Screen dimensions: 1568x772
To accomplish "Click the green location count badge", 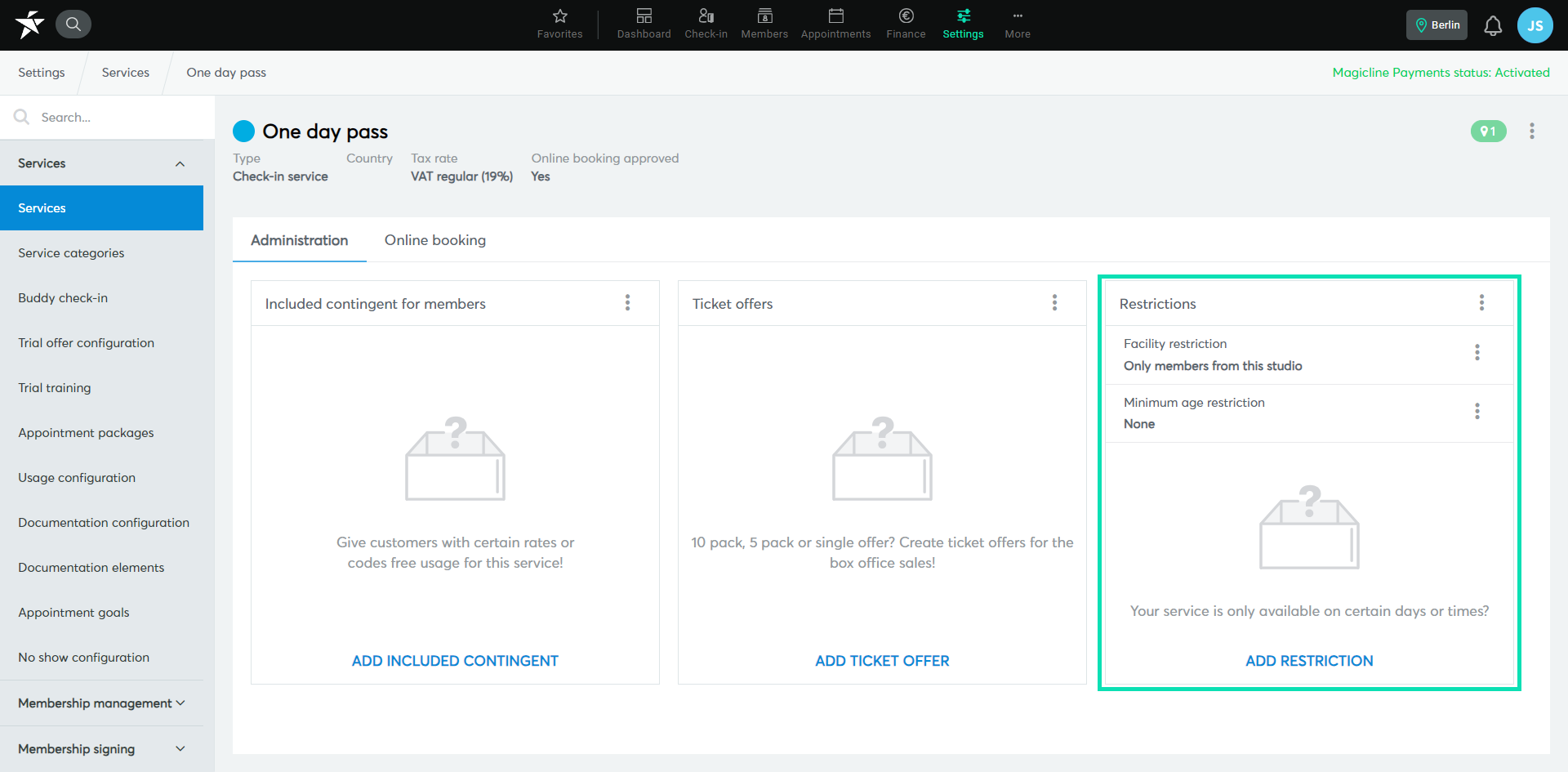I will pos(1488,131).
